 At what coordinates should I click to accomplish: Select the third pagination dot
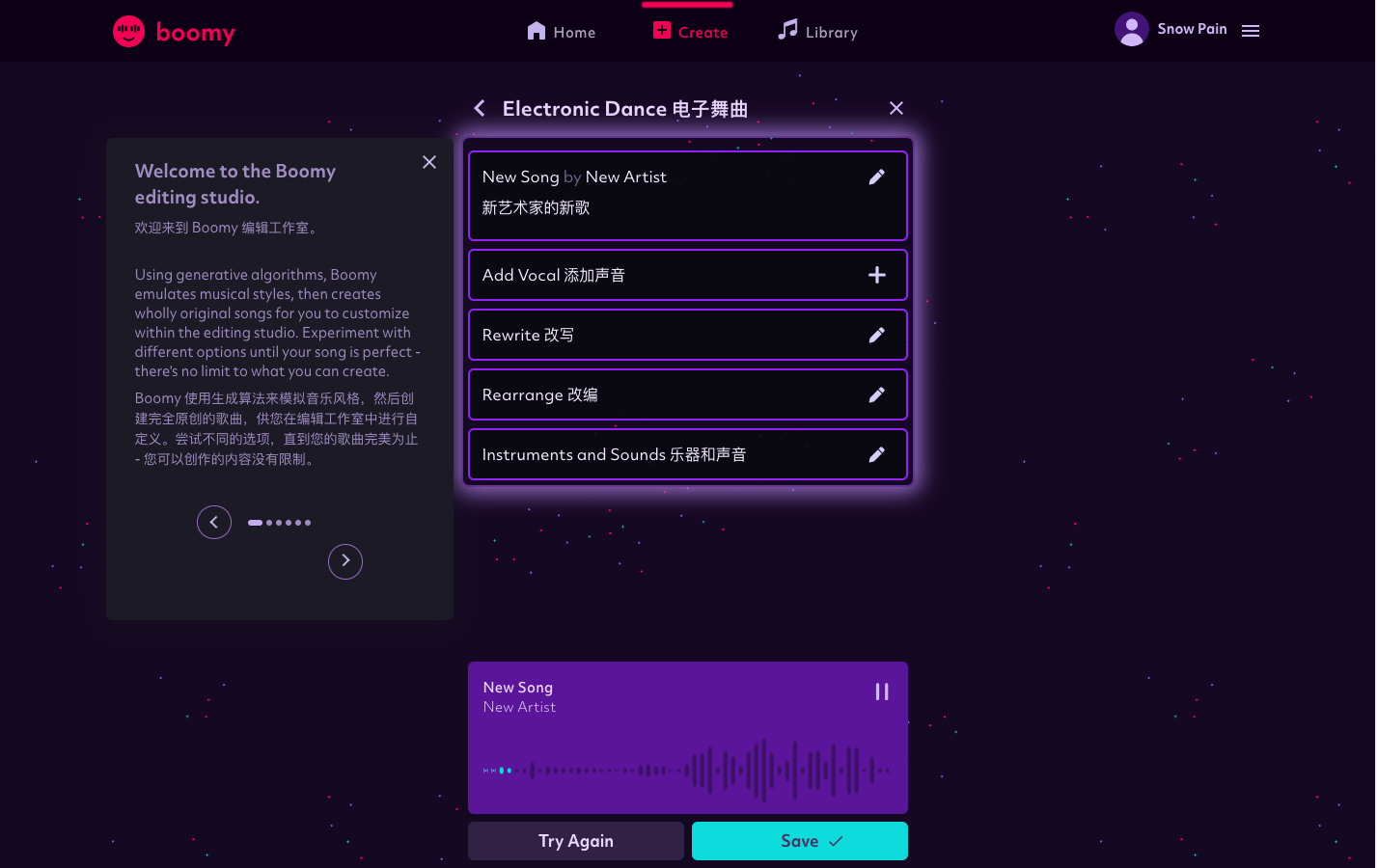point(279,523)
